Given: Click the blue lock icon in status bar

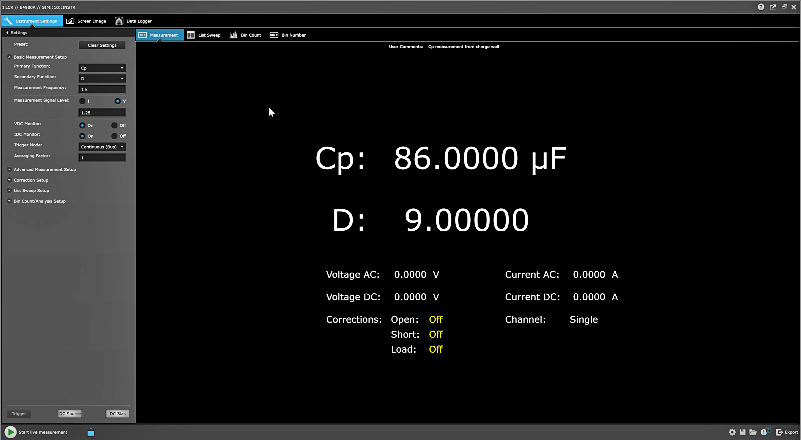Looking at the screenshot, I should coord(89,432).
